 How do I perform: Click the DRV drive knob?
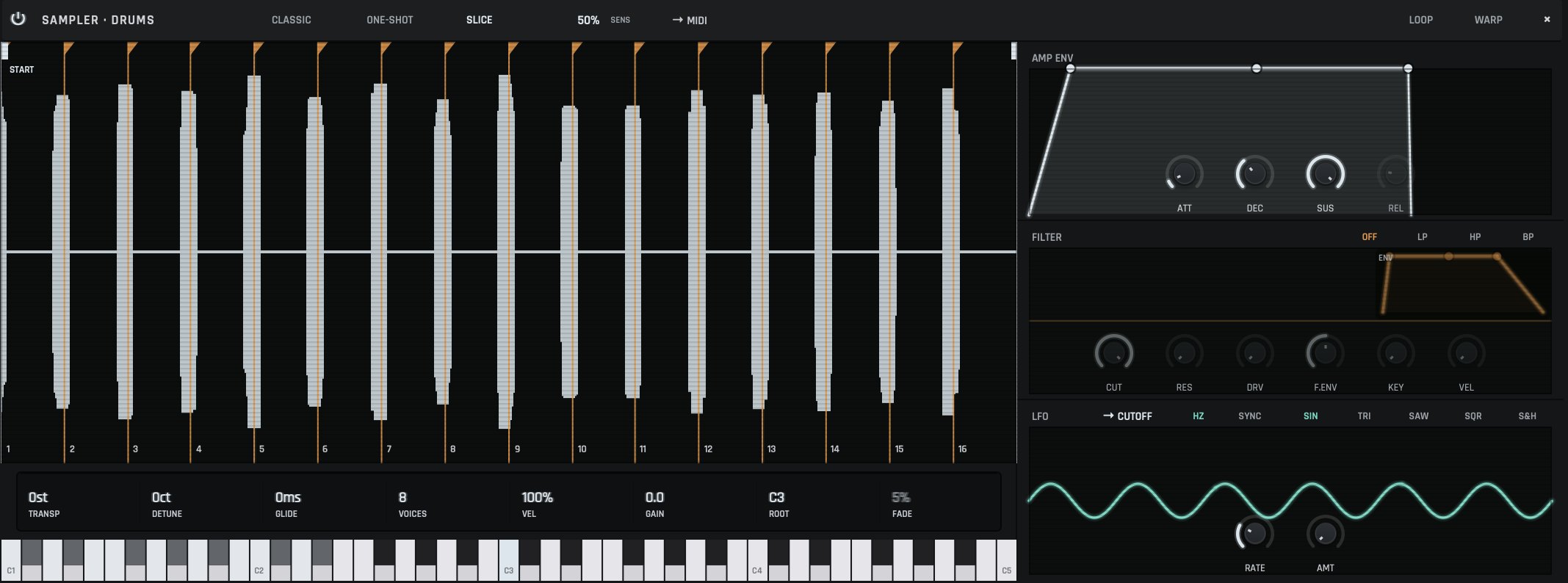point(1254,353)
